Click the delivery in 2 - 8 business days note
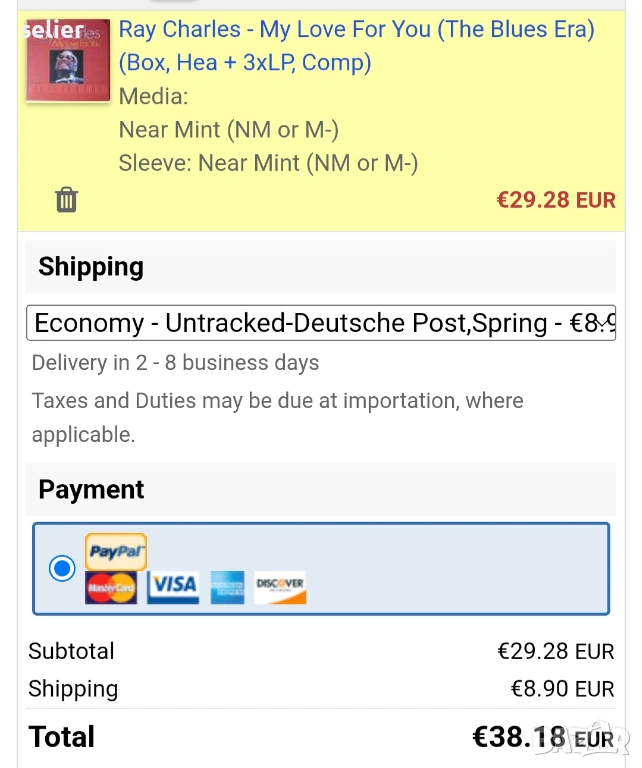The height and width of the screenshot is (768, 642). tap(175, 363)
